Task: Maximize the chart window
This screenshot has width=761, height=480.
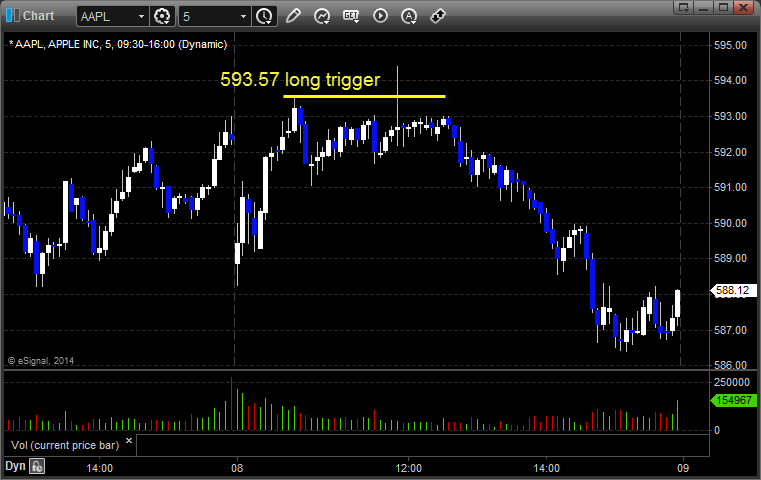Action: [723, 7]
